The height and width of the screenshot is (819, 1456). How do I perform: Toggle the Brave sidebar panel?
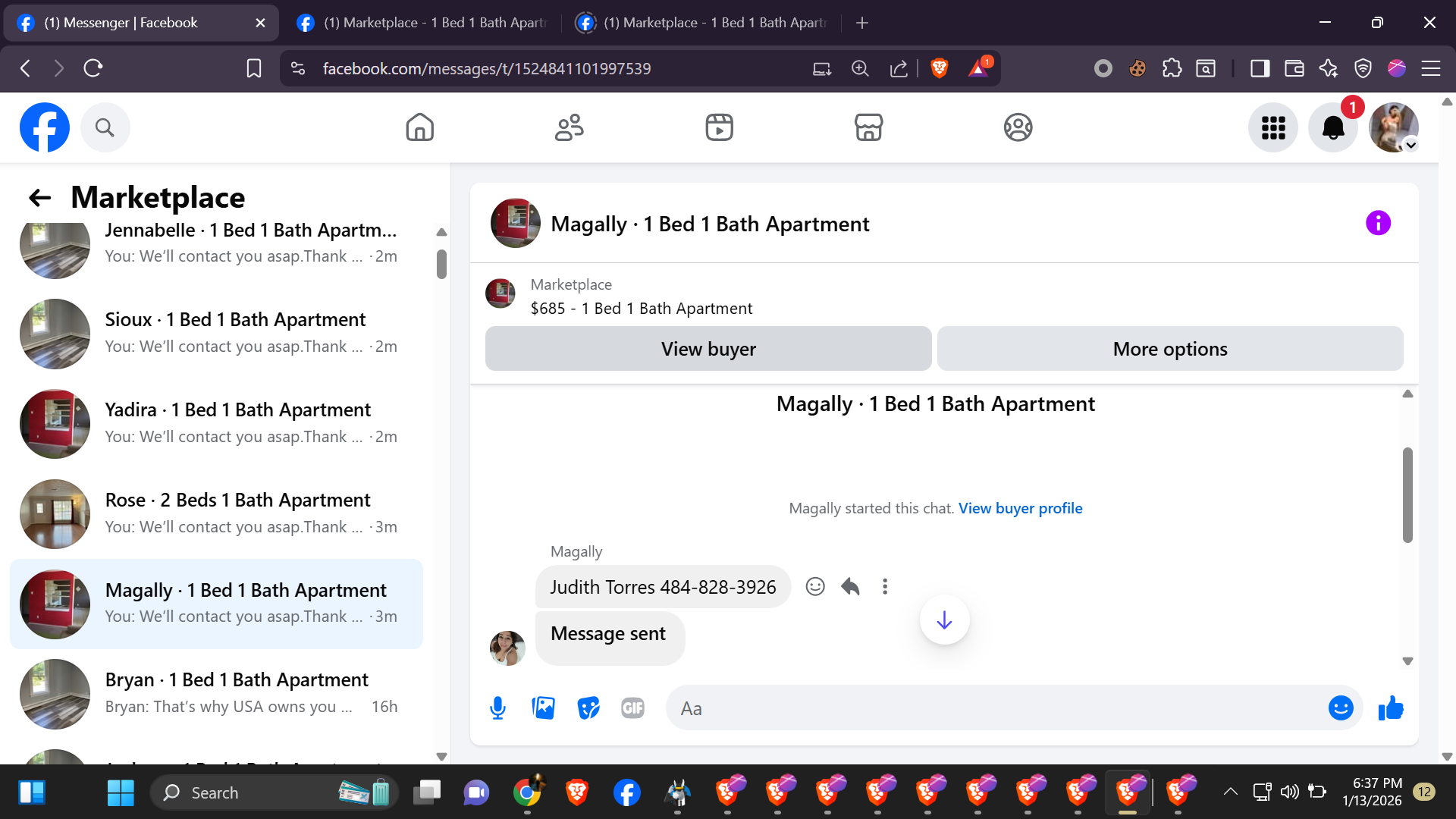(1260, 69)
